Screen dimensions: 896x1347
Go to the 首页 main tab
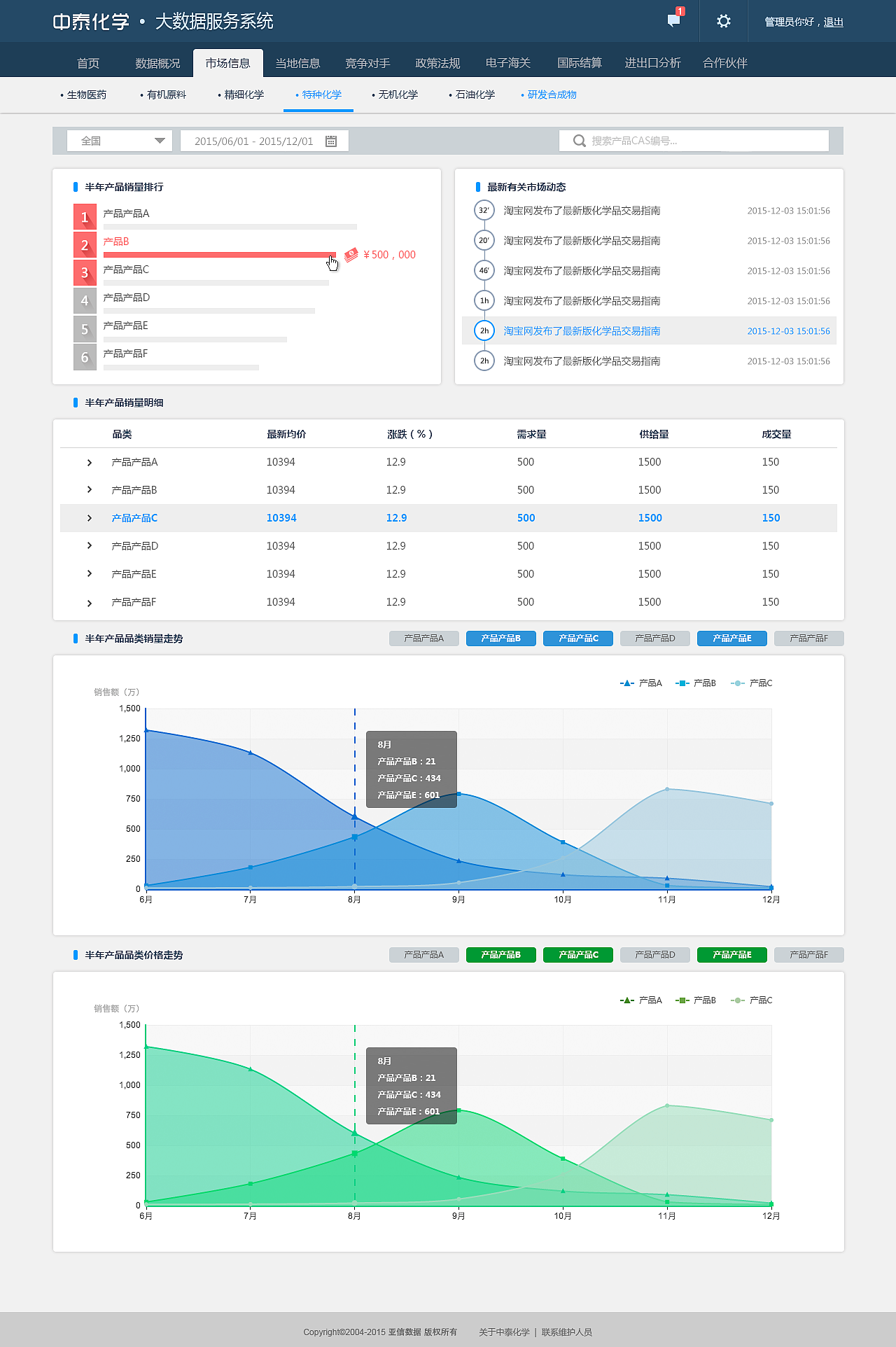(88, 63)
